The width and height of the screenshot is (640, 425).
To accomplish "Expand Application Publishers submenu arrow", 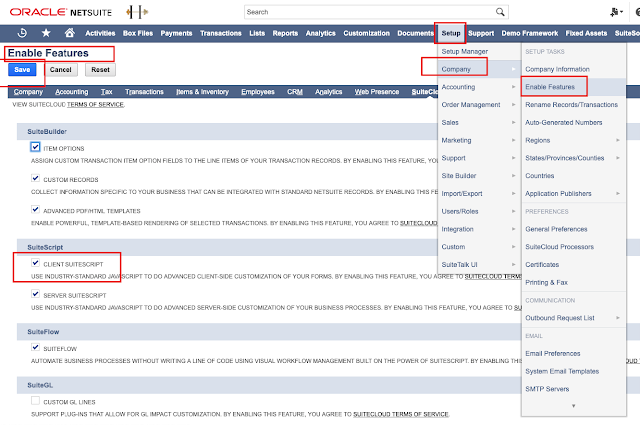I will coord(618,193).
